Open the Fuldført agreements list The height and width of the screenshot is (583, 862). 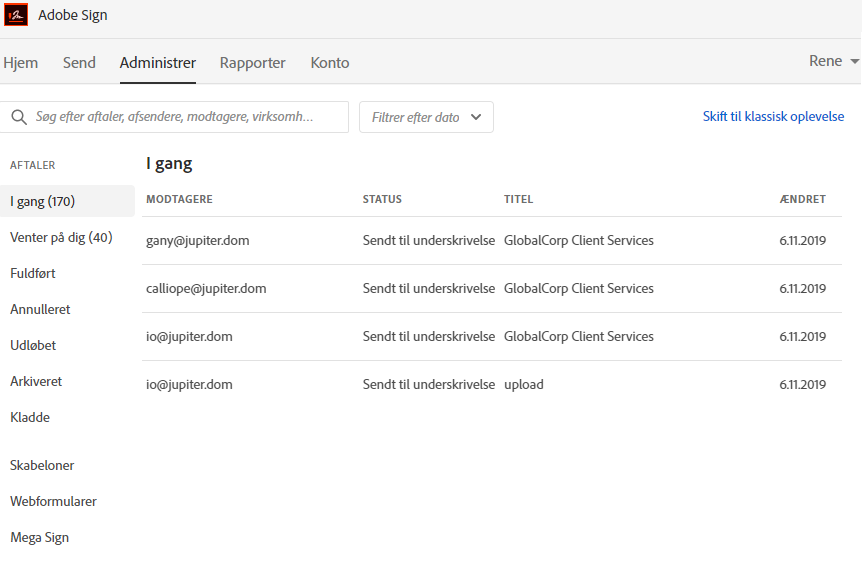click(33, 273)
